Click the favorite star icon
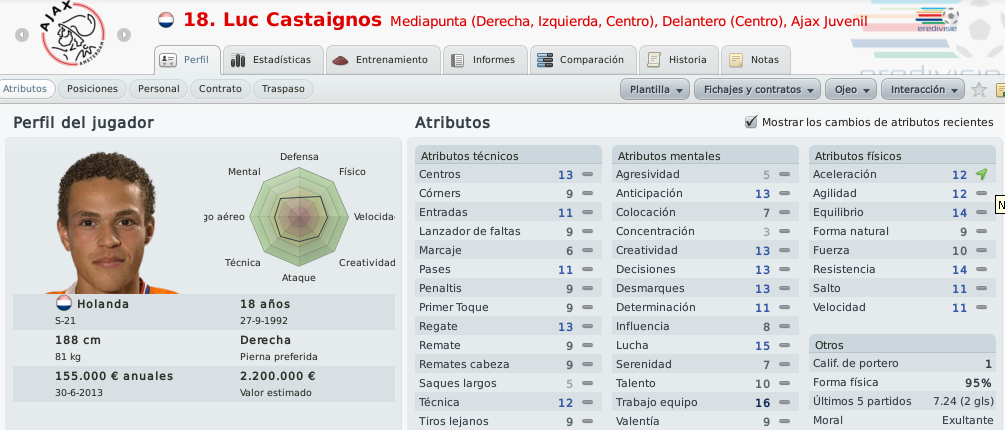Screen dimensions: 1005x430 coord(978,90)
